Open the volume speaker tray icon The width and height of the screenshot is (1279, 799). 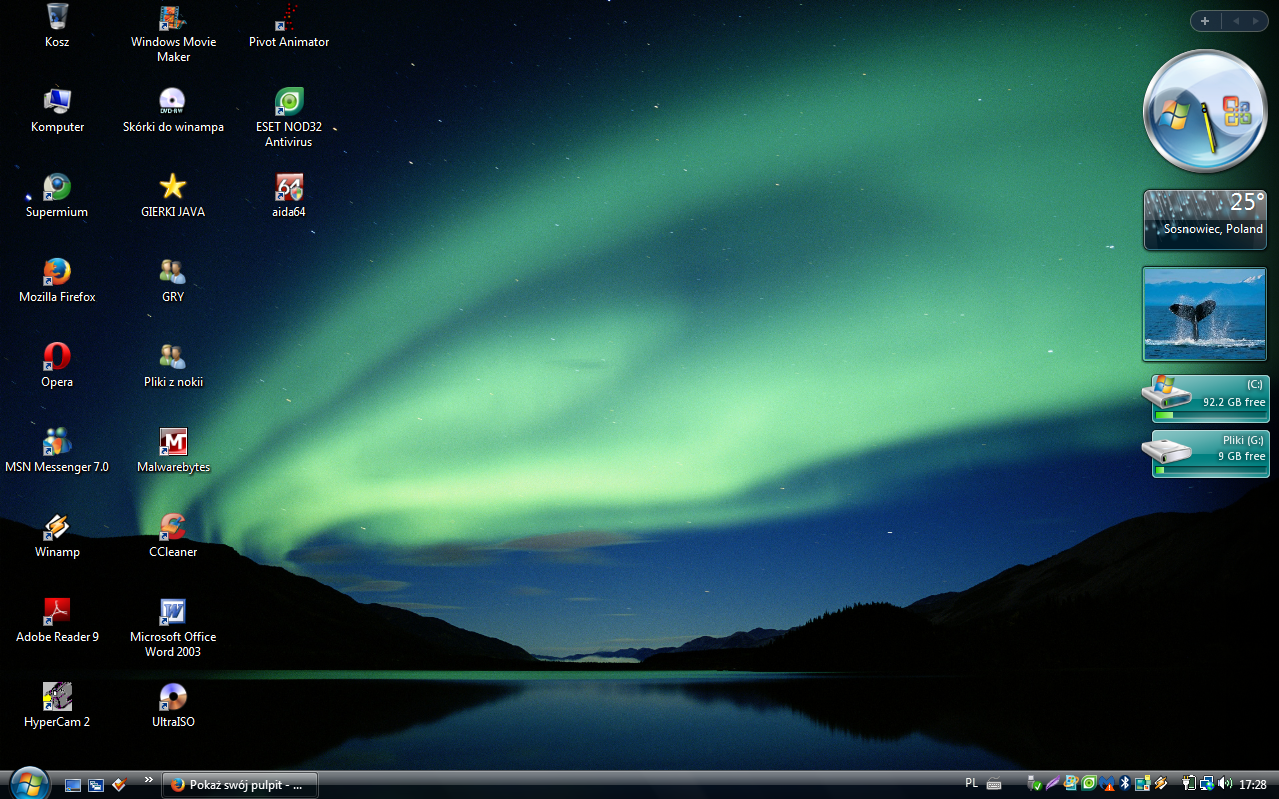coord(1226,784)
